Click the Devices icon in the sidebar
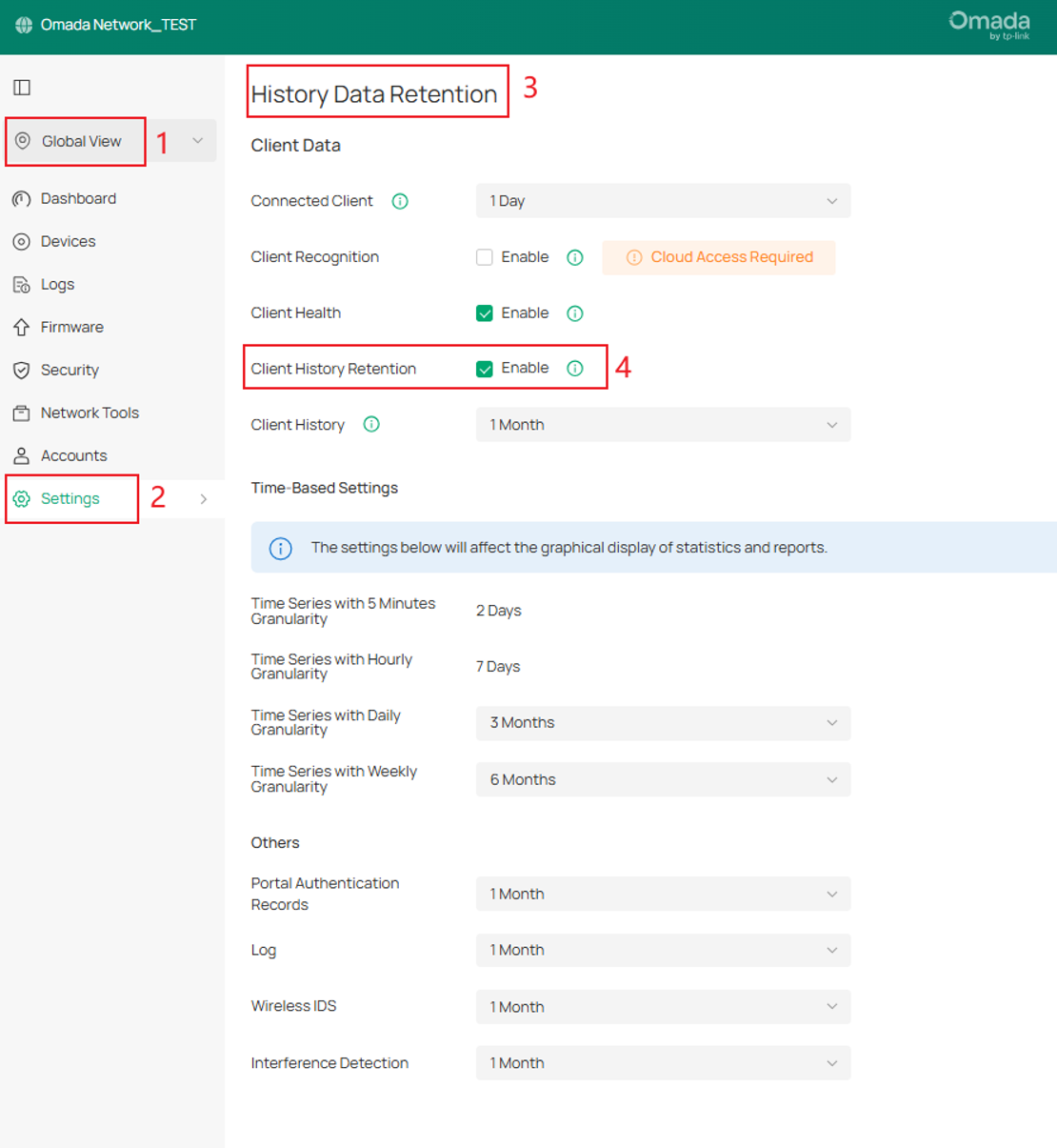 pyautogui.click(x=21, y=242)
